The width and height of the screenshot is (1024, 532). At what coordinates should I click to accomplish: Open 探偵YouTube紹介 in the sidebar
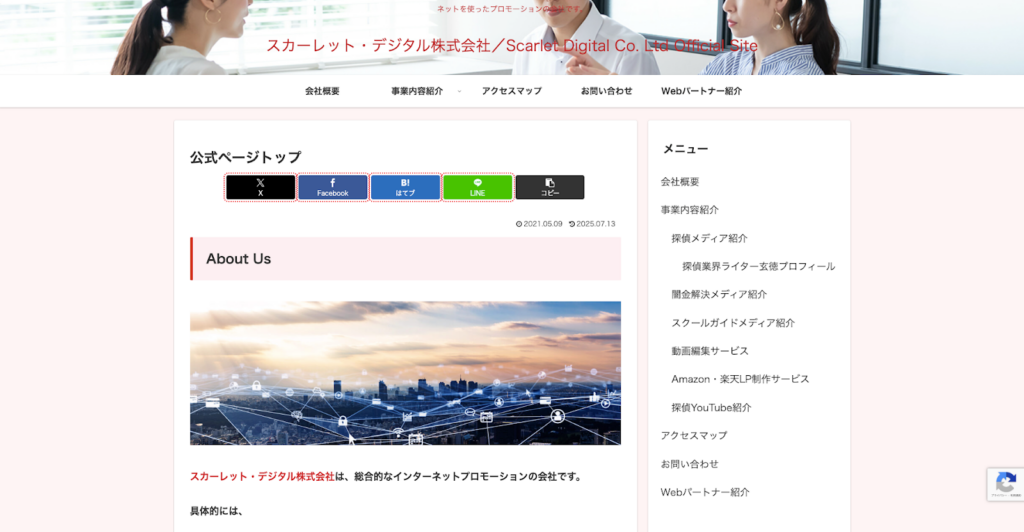pos(711,408)
